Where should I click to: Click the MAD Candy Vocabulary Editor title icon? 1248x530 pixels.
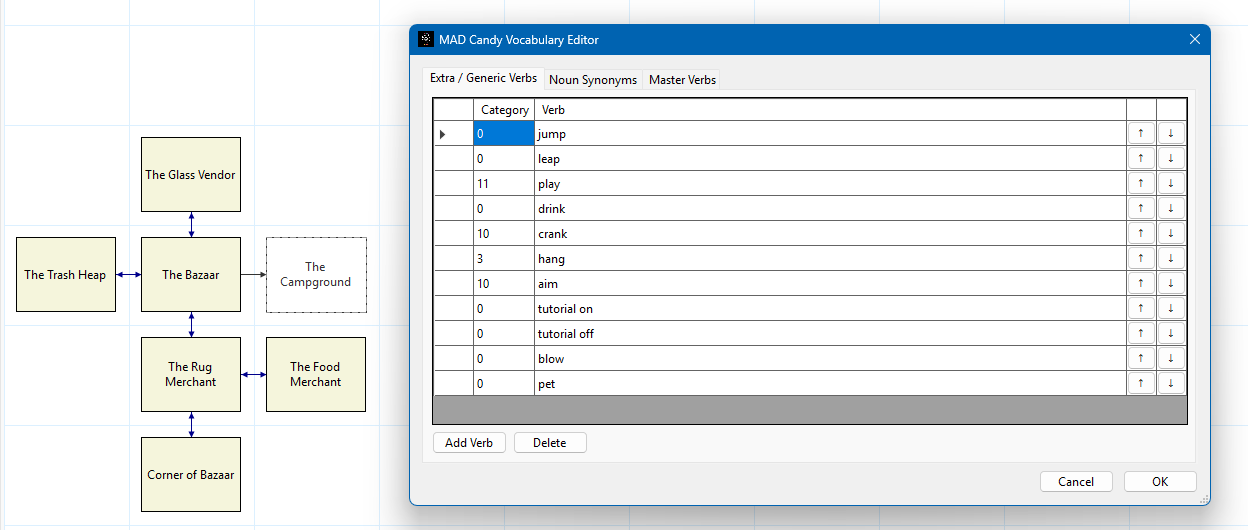coord(425,39)
